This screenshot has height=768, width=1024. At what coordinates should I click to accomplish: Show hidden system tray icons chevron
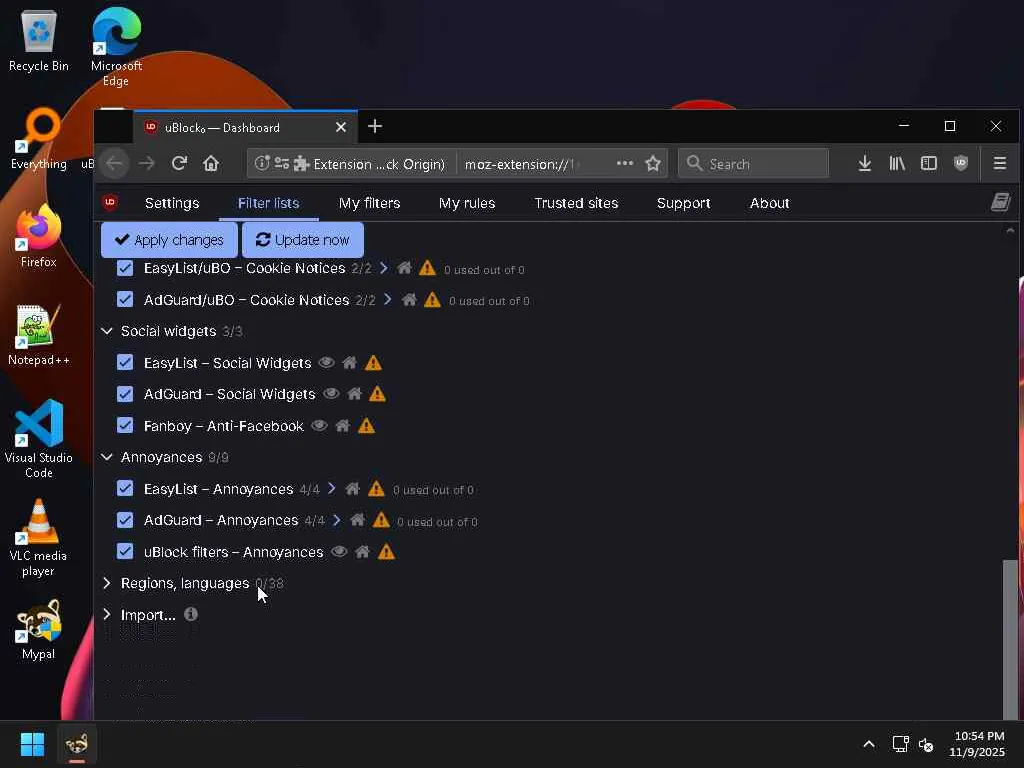coord(869,744)
